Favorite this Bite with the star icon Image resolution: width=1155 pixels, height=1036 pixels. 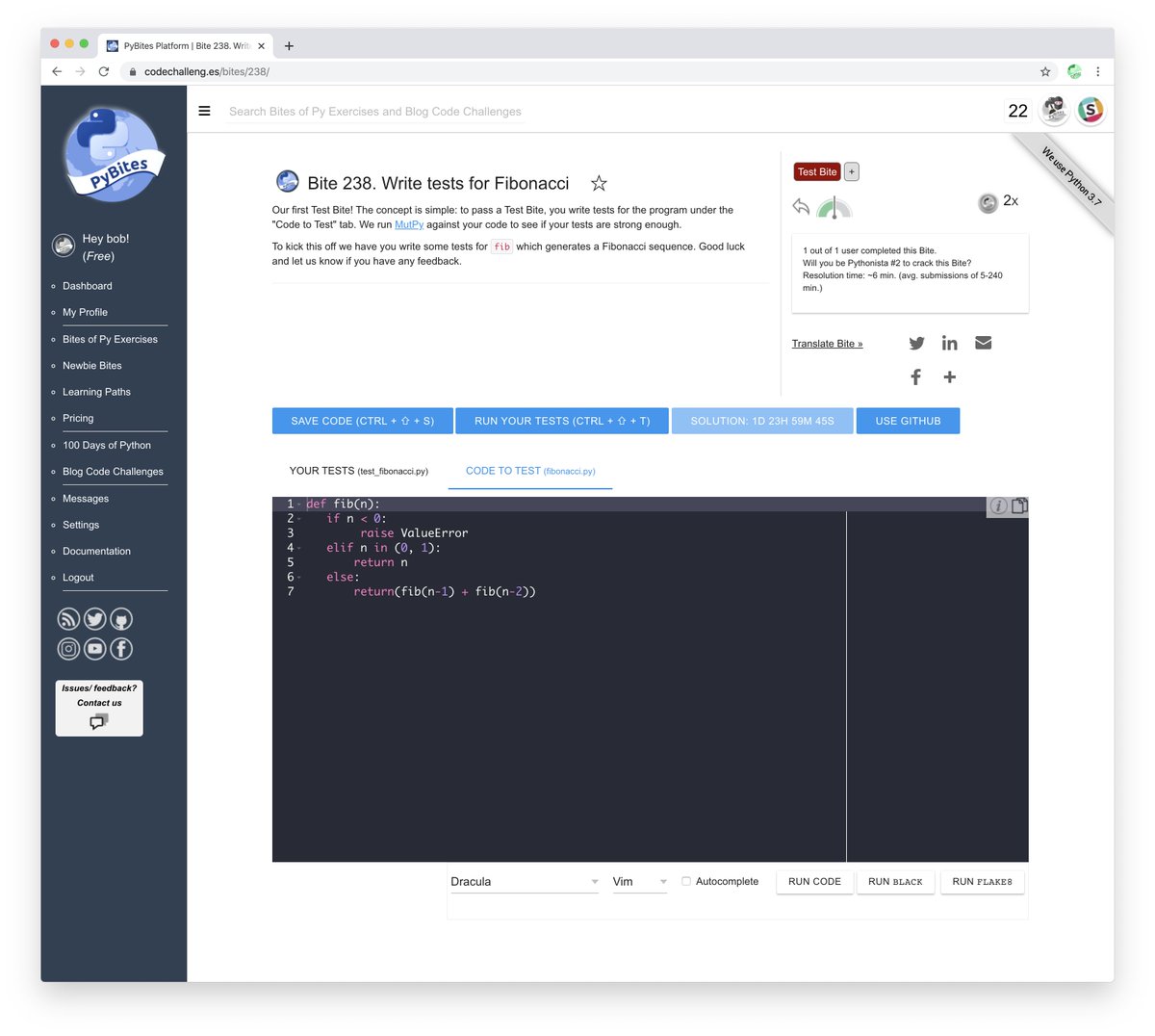[599, 183]
